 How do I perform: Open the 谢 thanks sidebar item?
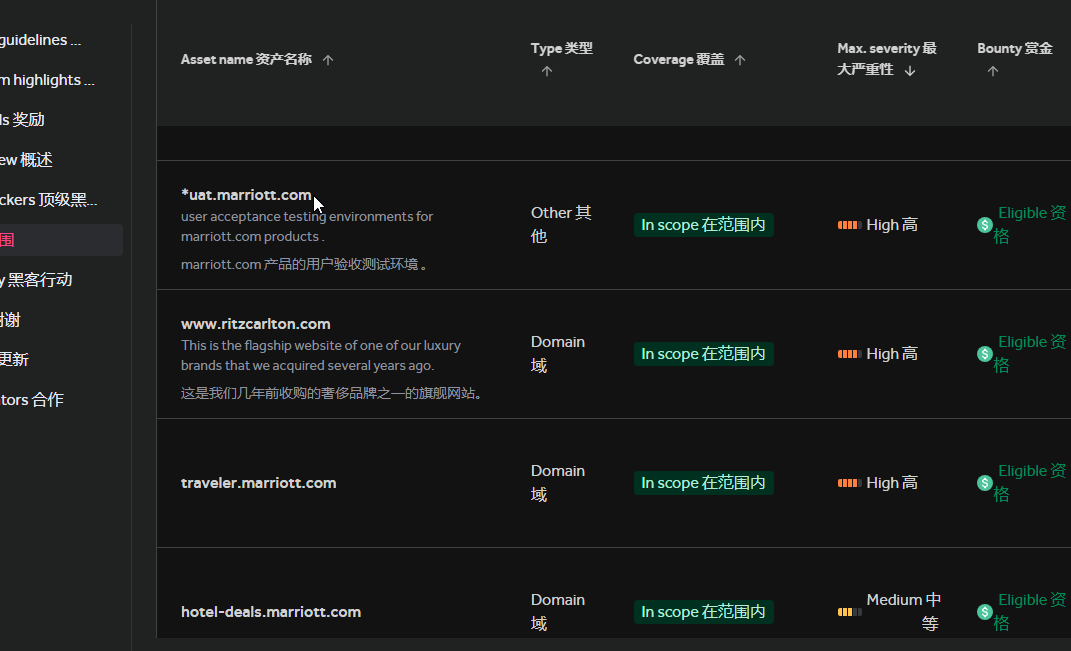tap(10, 320)
